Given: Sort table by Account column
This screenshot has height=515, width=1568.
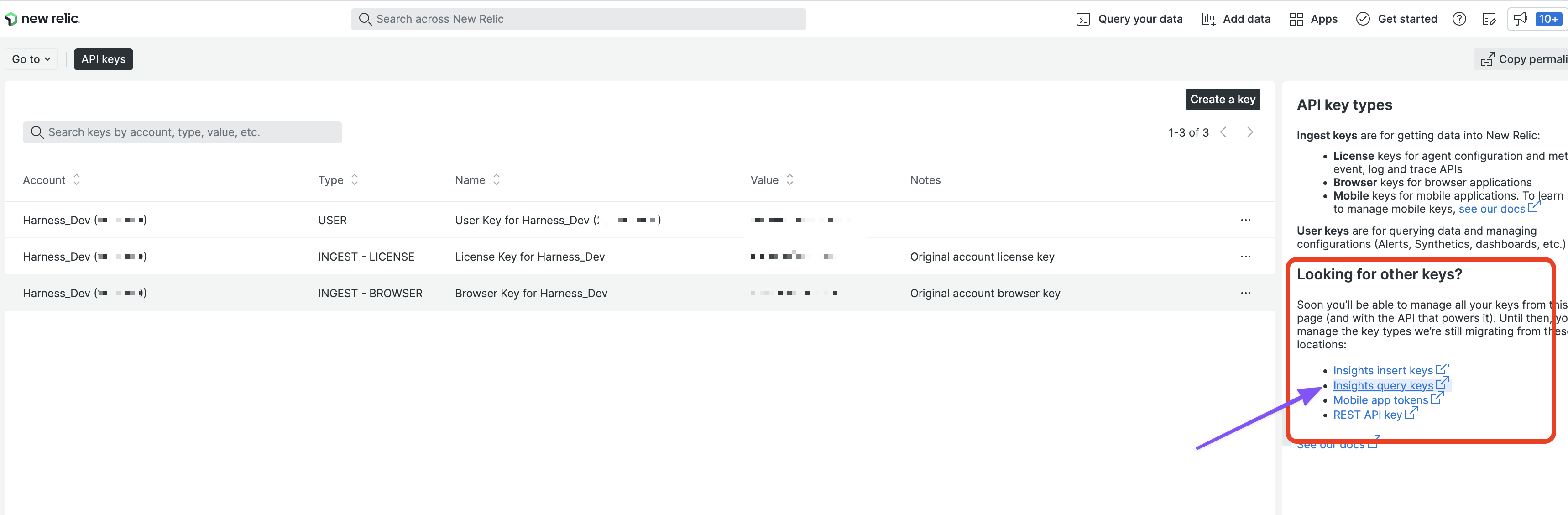Looking at the screenshot, I should coord(52,179).
